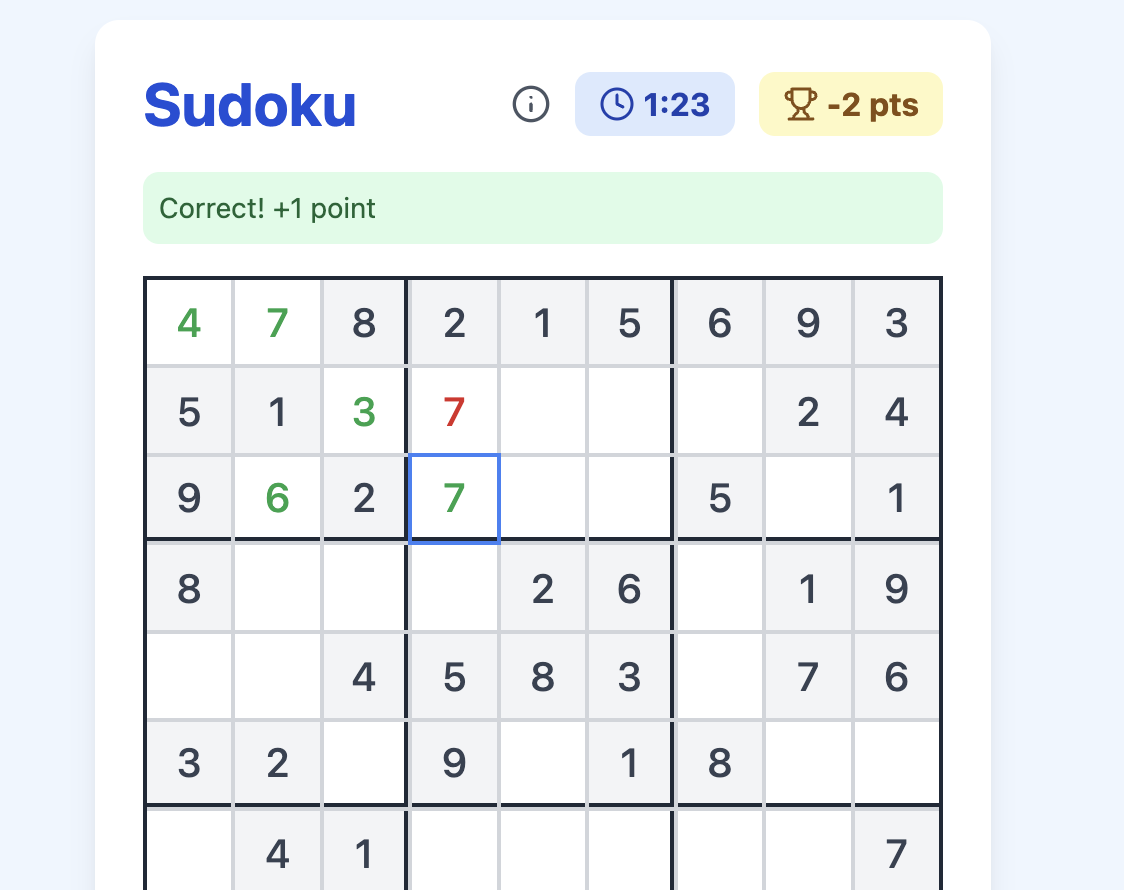Select the green 6 cell
Image resolution: width=1124 pixels, height=890 pixels.
277,498
